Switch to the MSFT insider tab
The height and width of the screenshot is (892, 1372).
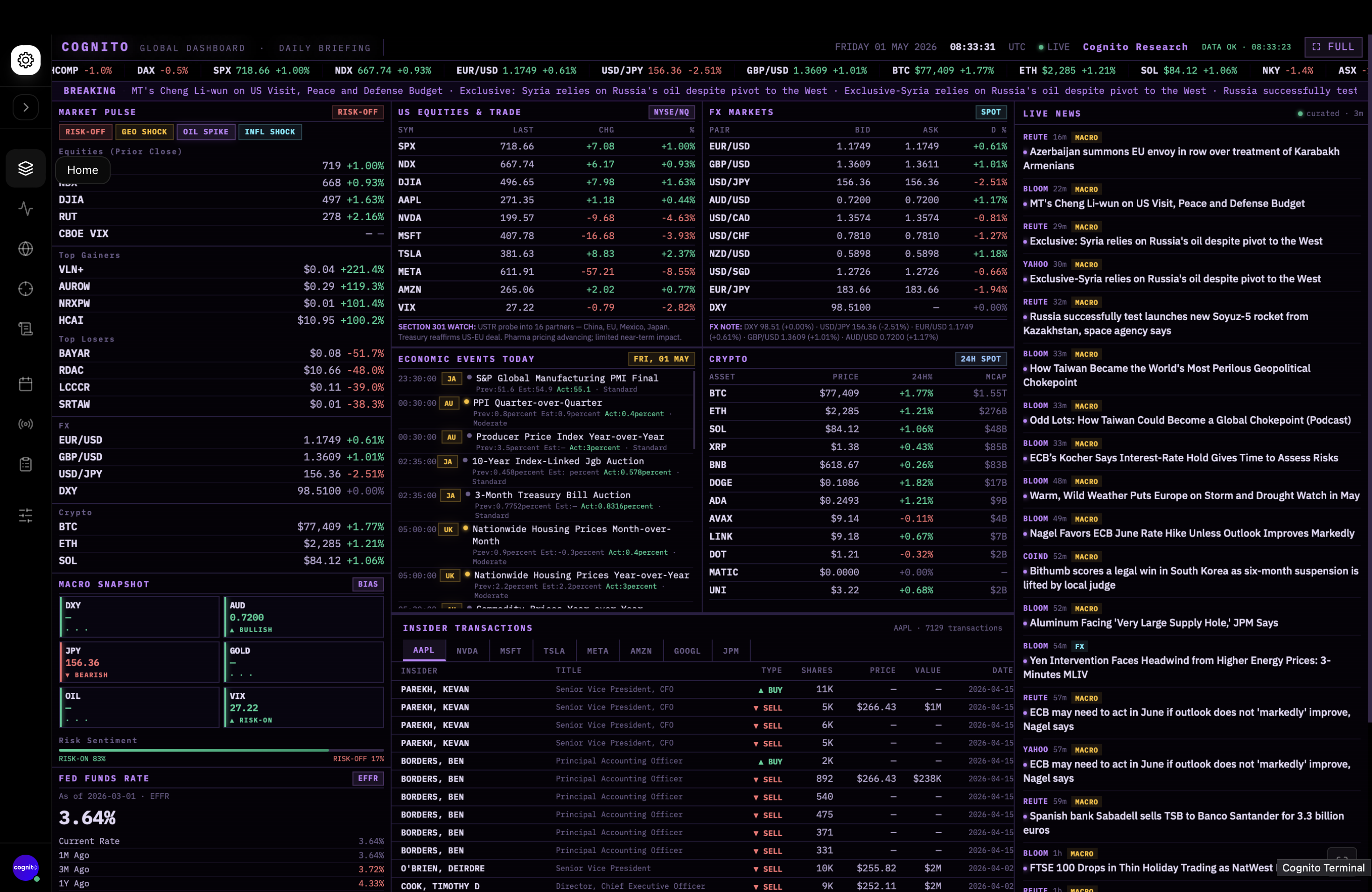511,651
